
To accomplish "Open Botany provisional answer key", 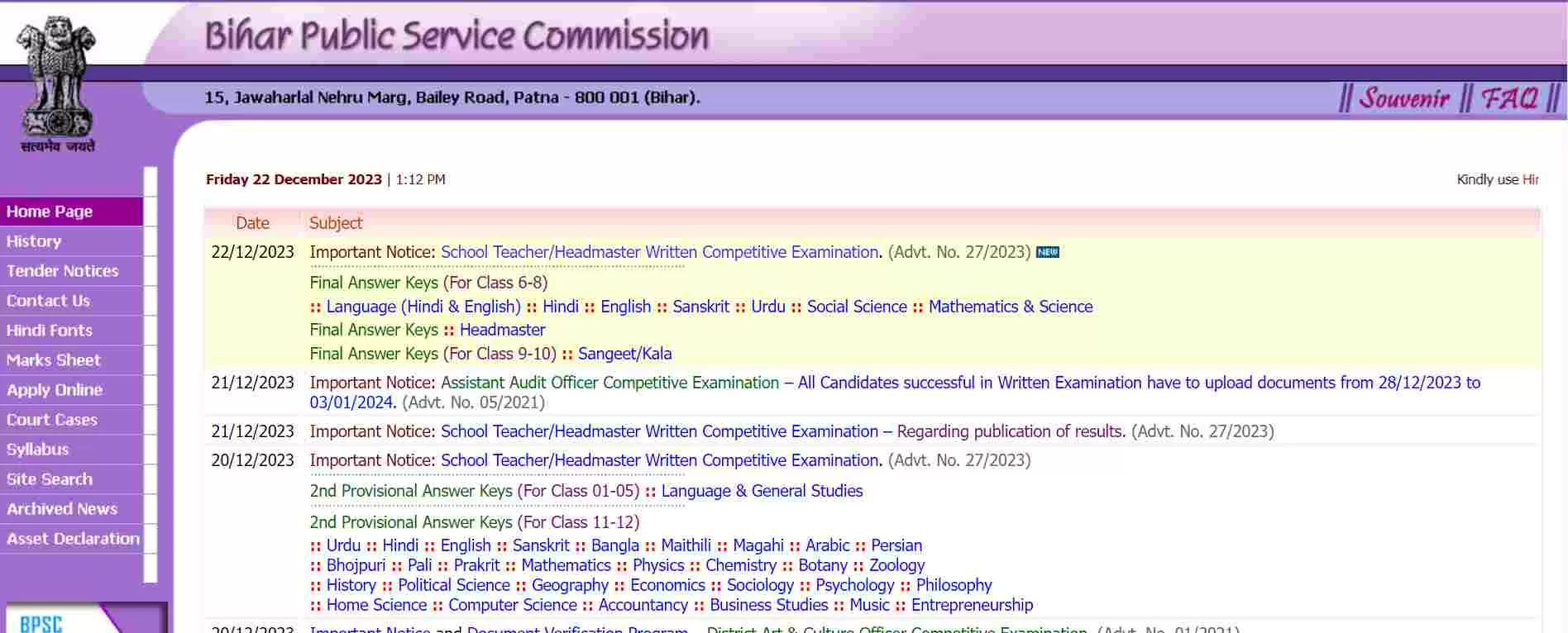I will [x=823, y=565].
